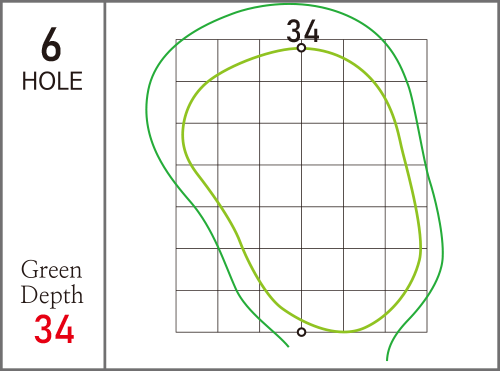Click the bottom circle marker below green
Image resolution: width=500 pixels, height=371 pixels.
(301, 332)
